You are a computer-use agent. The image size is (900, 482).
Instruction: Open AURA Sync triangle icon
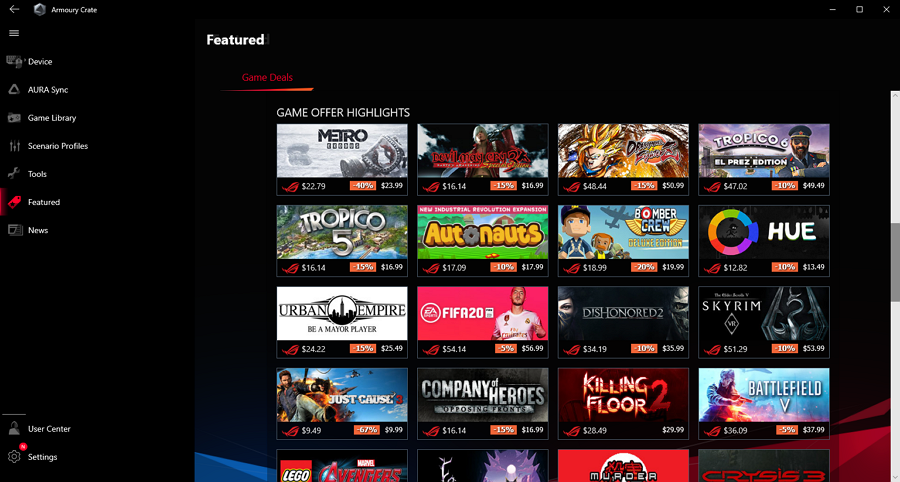click(x=14, y=90)
